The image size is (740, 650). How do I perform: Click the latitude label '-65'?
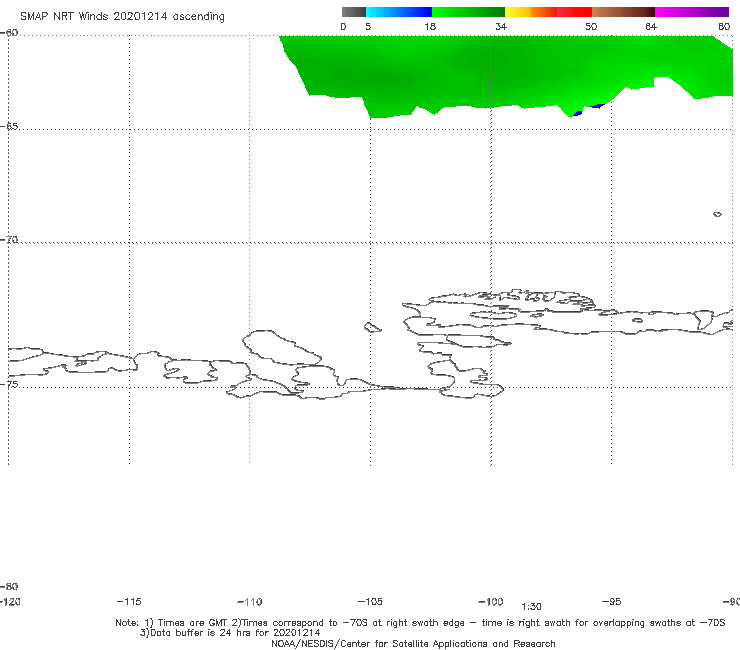tap(9, 127)
